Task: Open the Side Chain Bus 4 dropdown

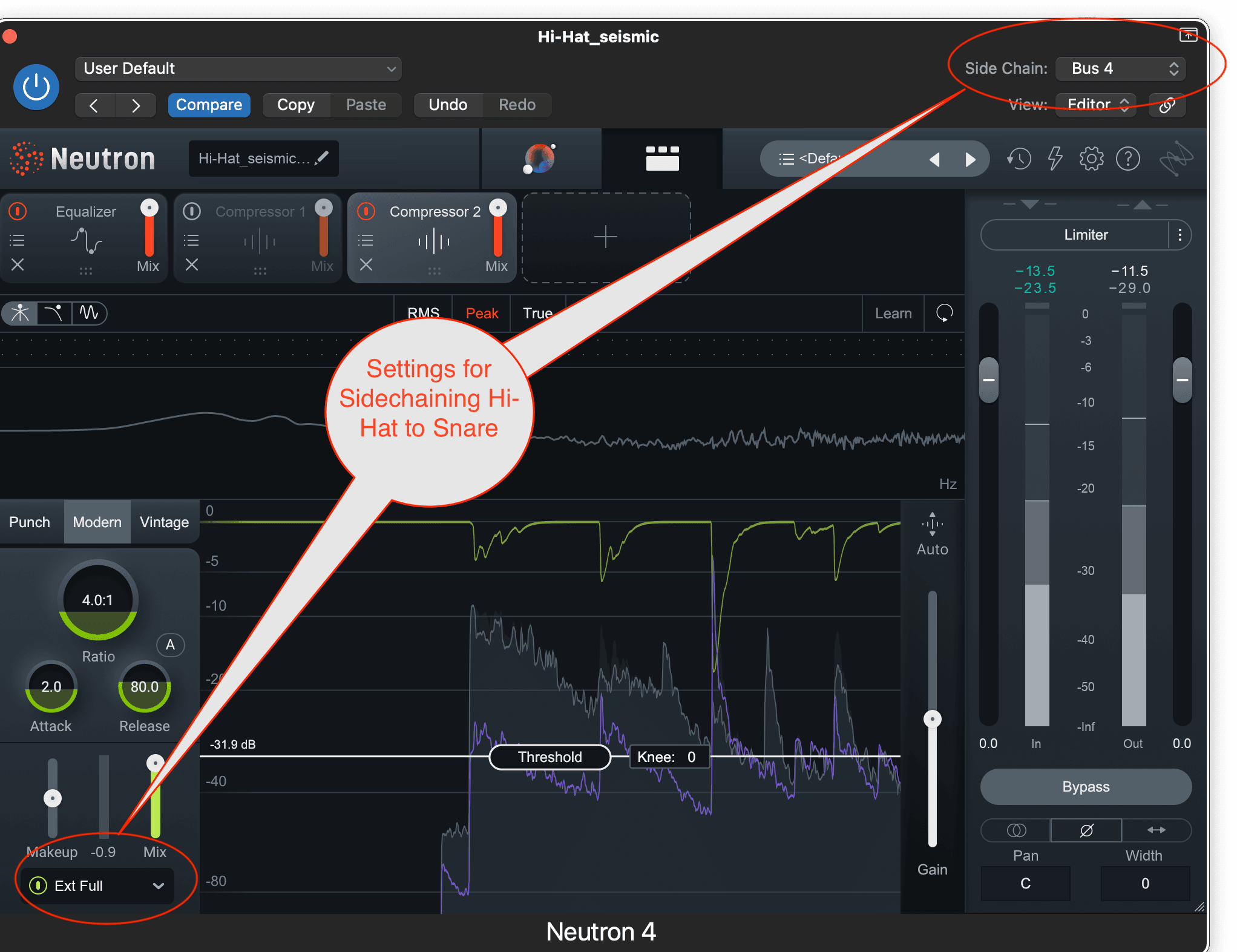Action: pyautogui.click(x=1121, y=68)
